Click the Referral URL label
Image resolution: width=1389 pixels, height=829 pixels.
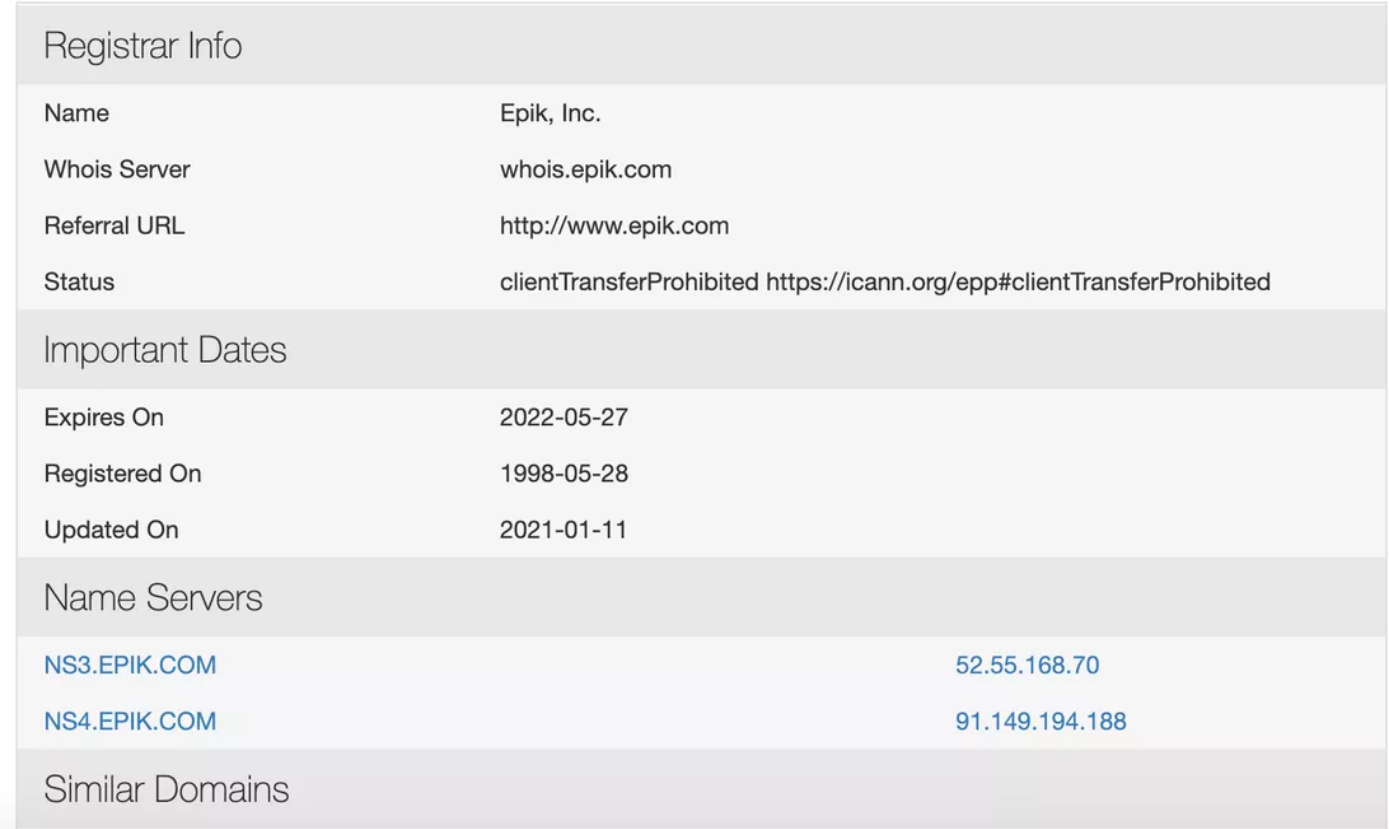[x=114, y=226]
